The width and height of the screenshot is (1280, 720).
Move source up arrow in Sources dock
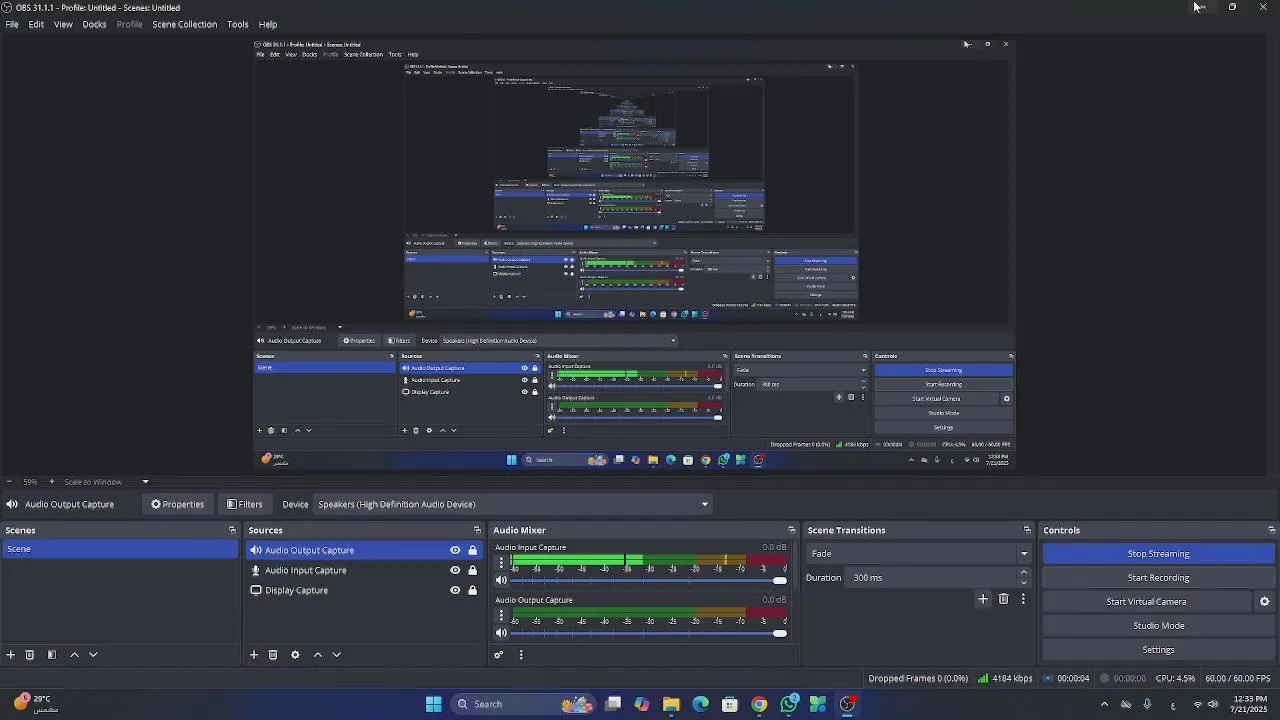click(318, 655)
